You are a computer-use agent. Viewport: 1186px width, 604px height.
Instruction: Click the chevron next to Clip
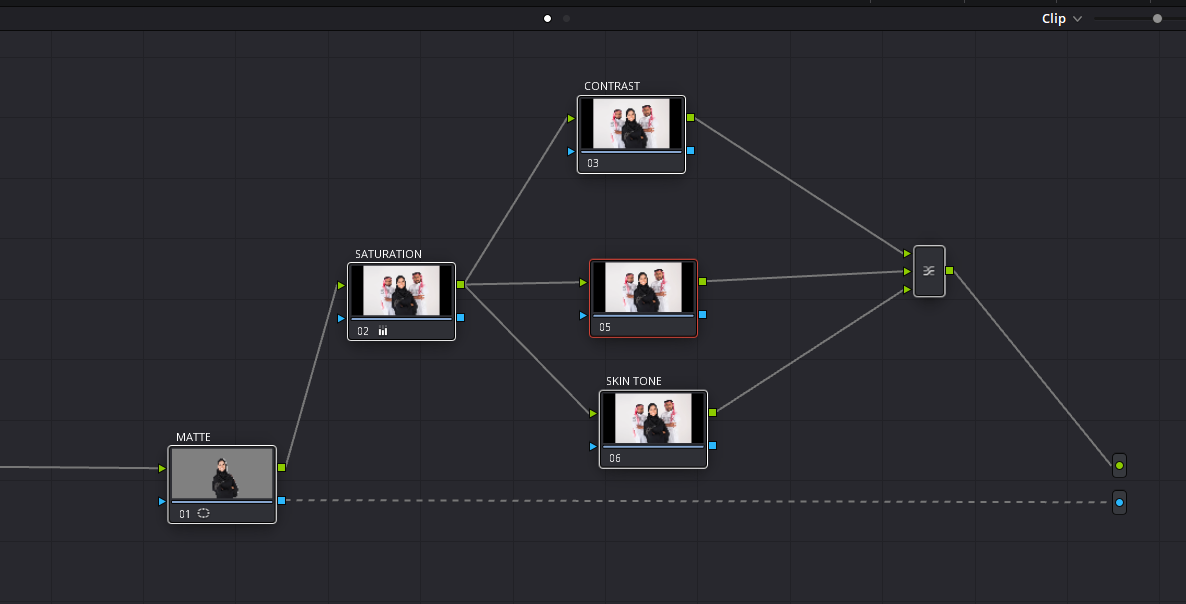(x=1078, y=19)
